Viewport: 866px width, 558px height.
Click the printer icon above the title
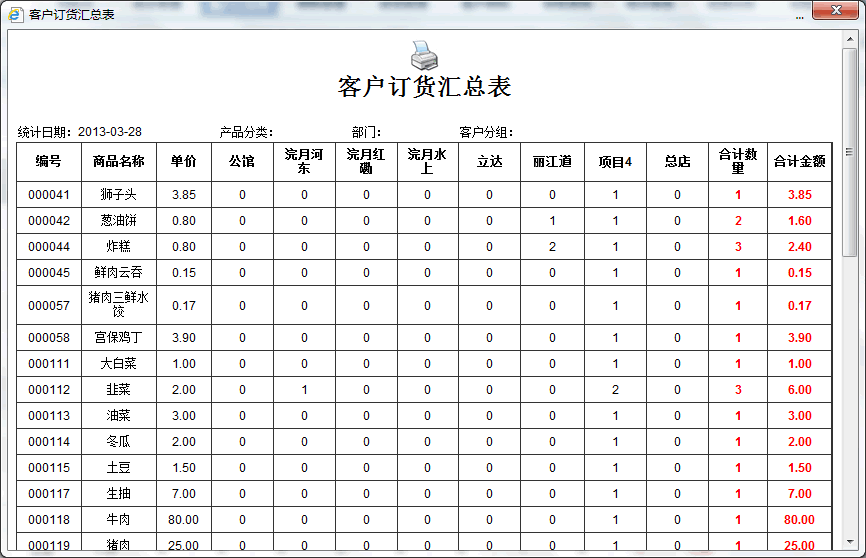click(x=424, y=55)
